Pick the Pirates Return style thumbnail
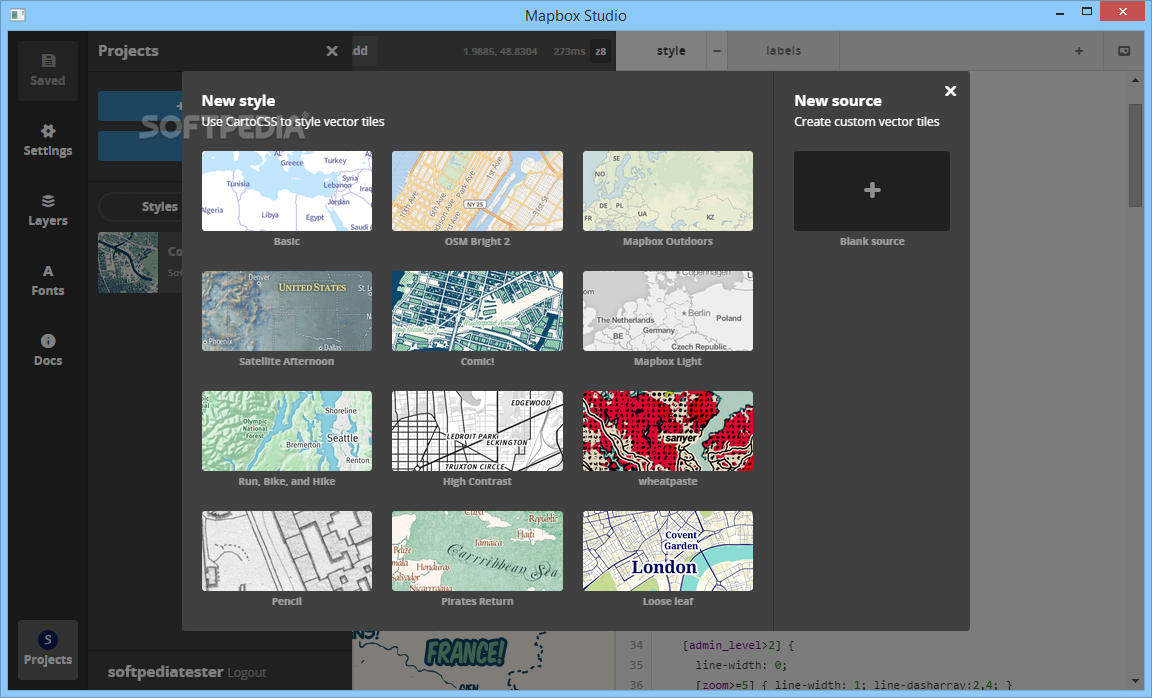Viewport: 1152px width, 698px height. coord(478,551)
